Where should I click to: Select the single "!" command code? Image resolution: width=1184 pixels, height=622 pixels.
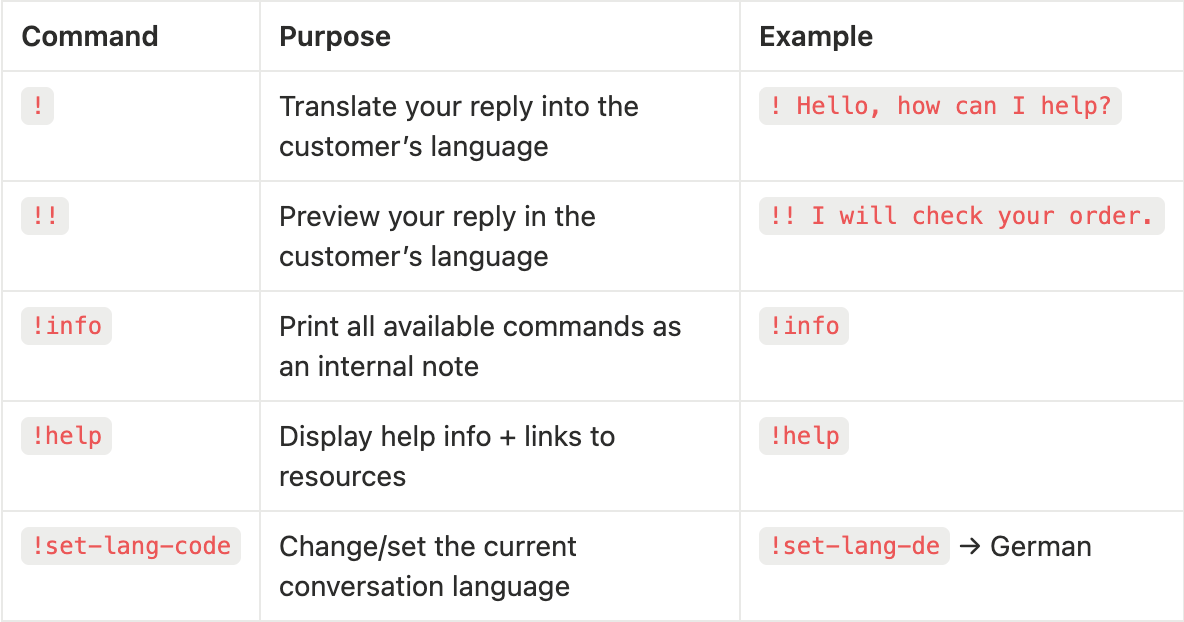coord(37,106)
